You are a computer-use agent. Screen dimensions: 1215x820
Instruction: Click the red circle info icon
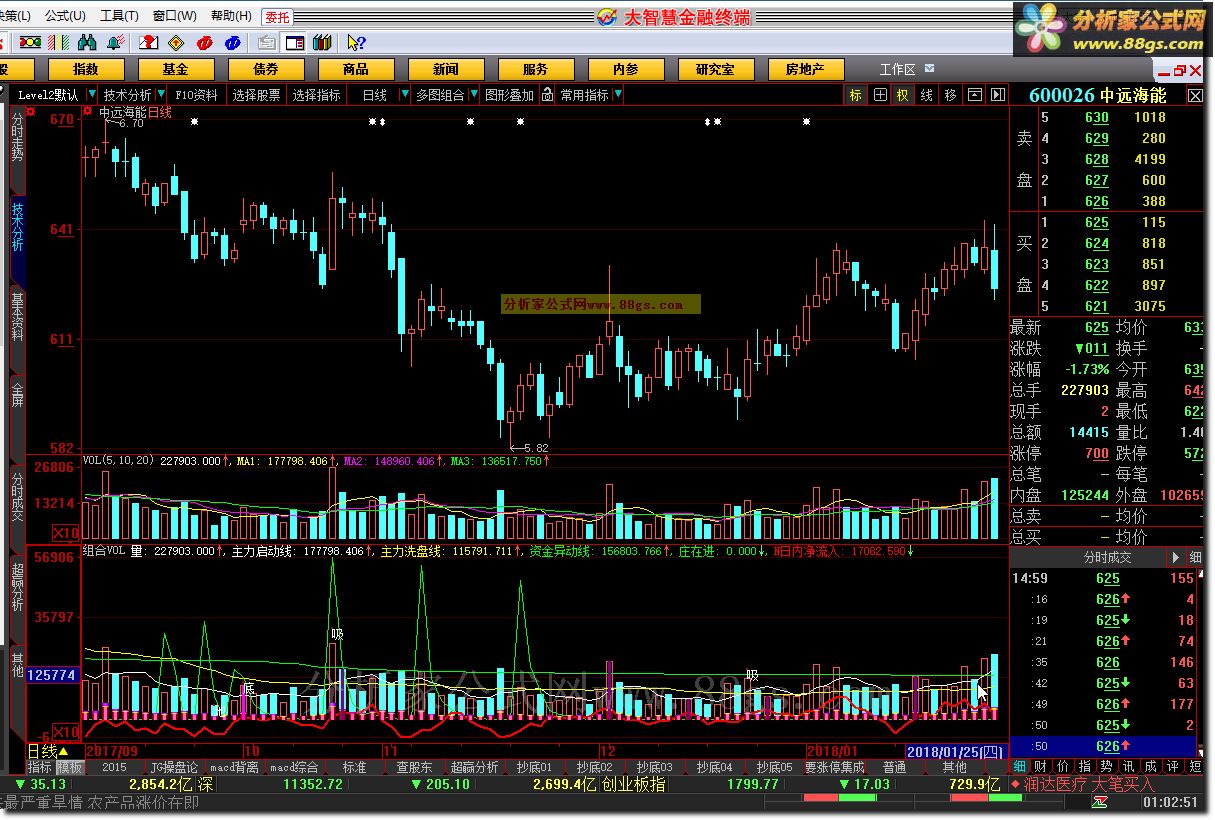coord(204,42)
